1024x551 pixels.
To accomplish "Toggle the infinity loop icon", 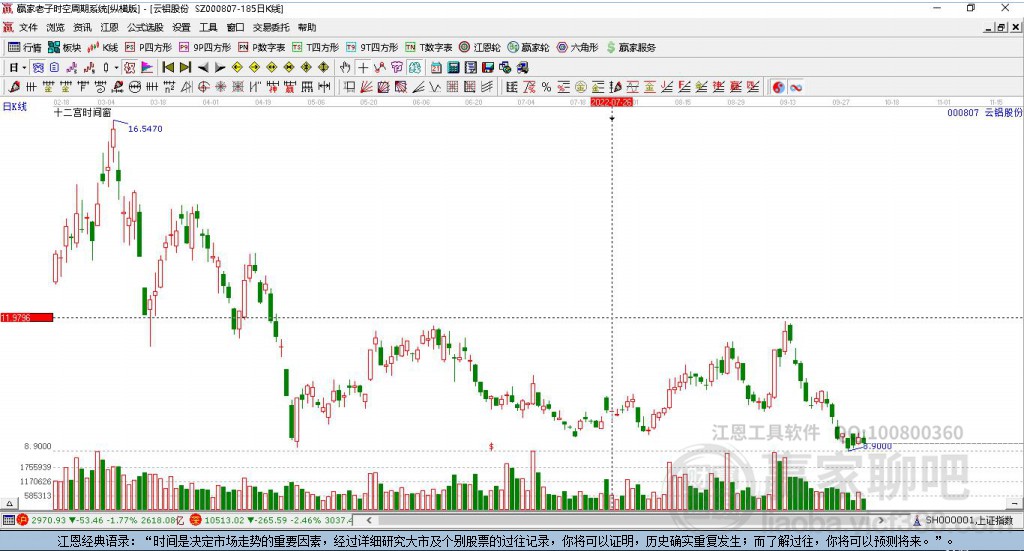I will [795, 87].
